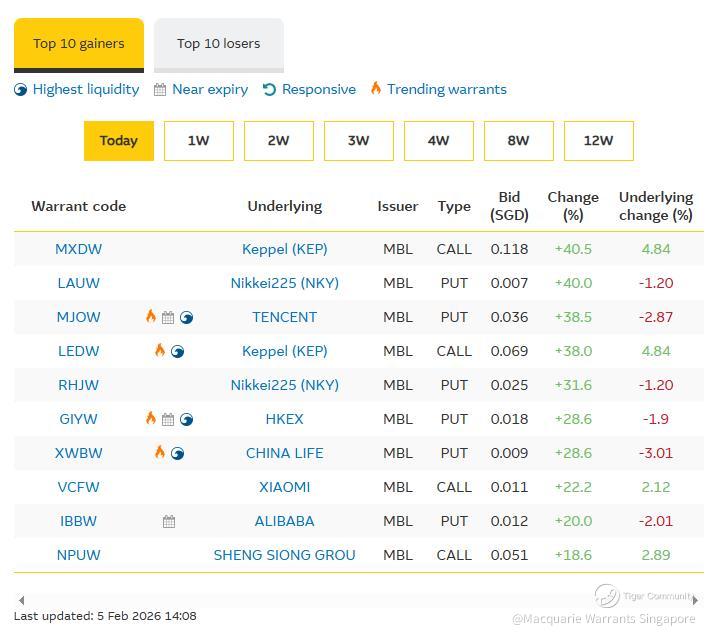Click the calendar icon in MJOW row
This screenshot has height=635, width=709.
[x=168, y=318]
